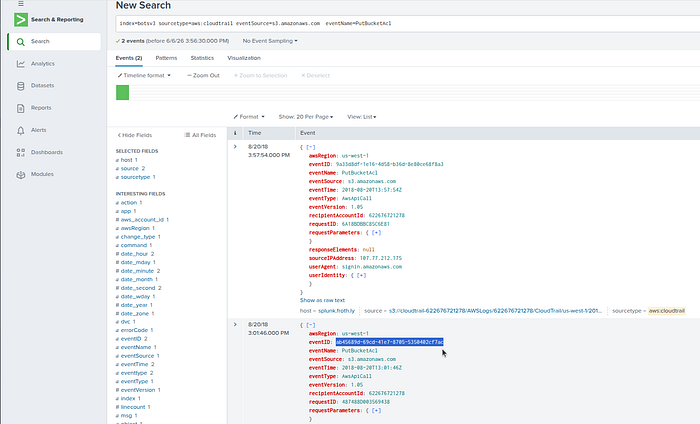Expand requestParameters in first event
The image size is (700, 424).
[x=376, y=233]
